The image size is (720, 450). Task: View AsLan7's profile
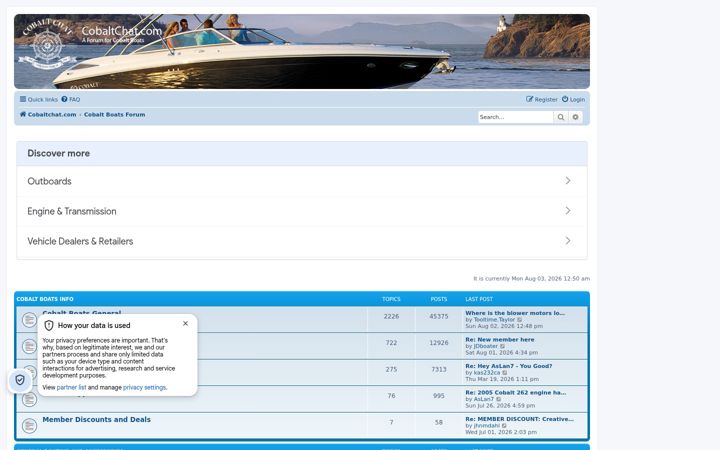[x=484, y=399]
